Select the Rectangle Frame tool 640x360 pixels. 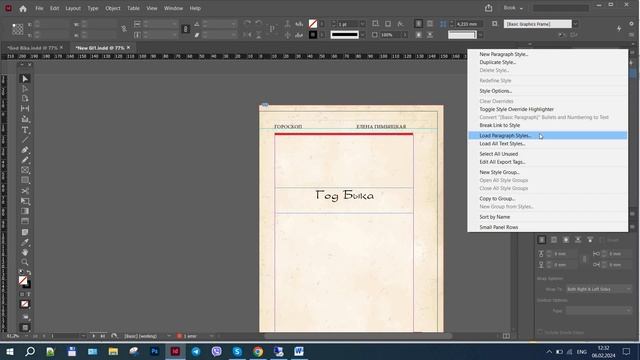pyautogui.click(x=25, y=170)
